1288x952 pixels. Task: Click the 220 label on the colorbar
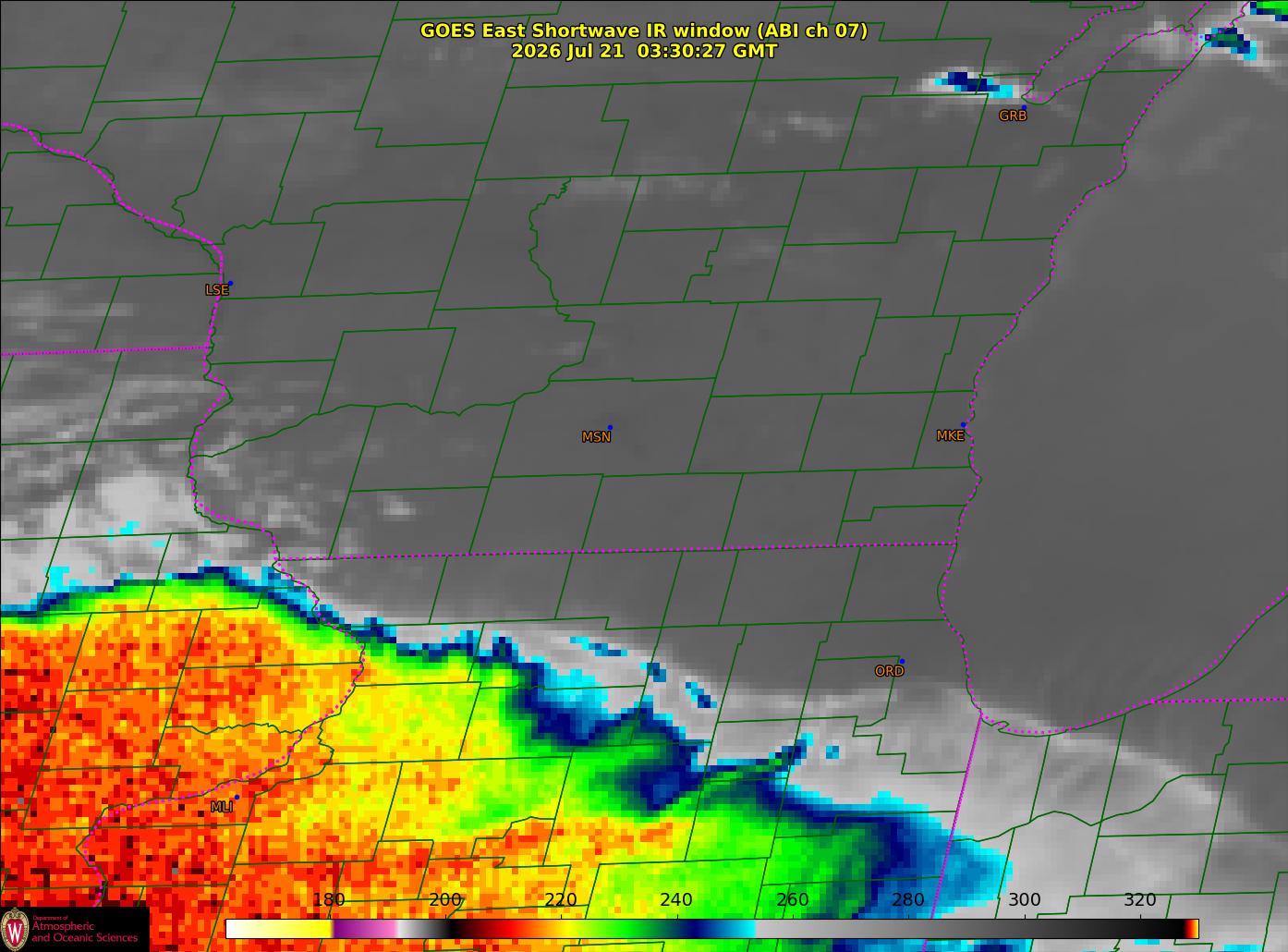[x=561, y=900]
